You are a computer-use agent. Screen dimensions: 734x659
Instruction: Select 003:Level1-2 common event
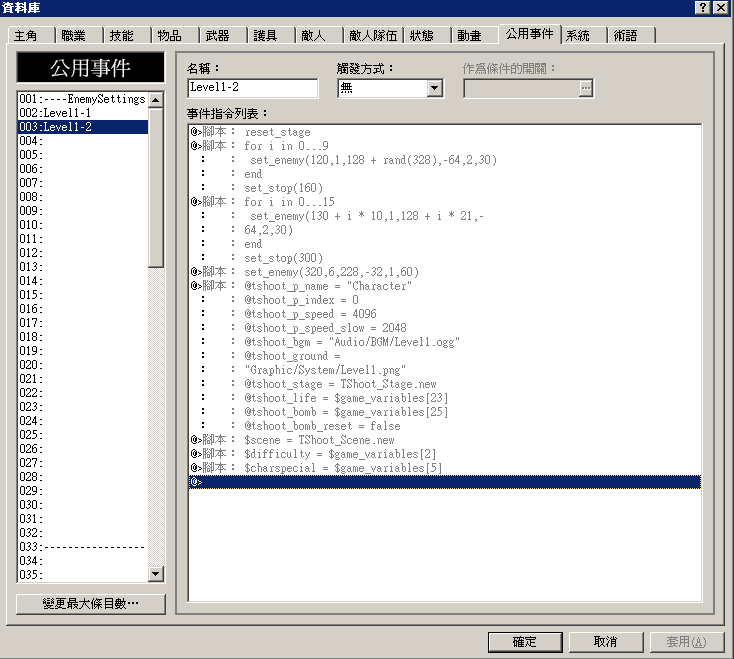click(x=83, y=127)
